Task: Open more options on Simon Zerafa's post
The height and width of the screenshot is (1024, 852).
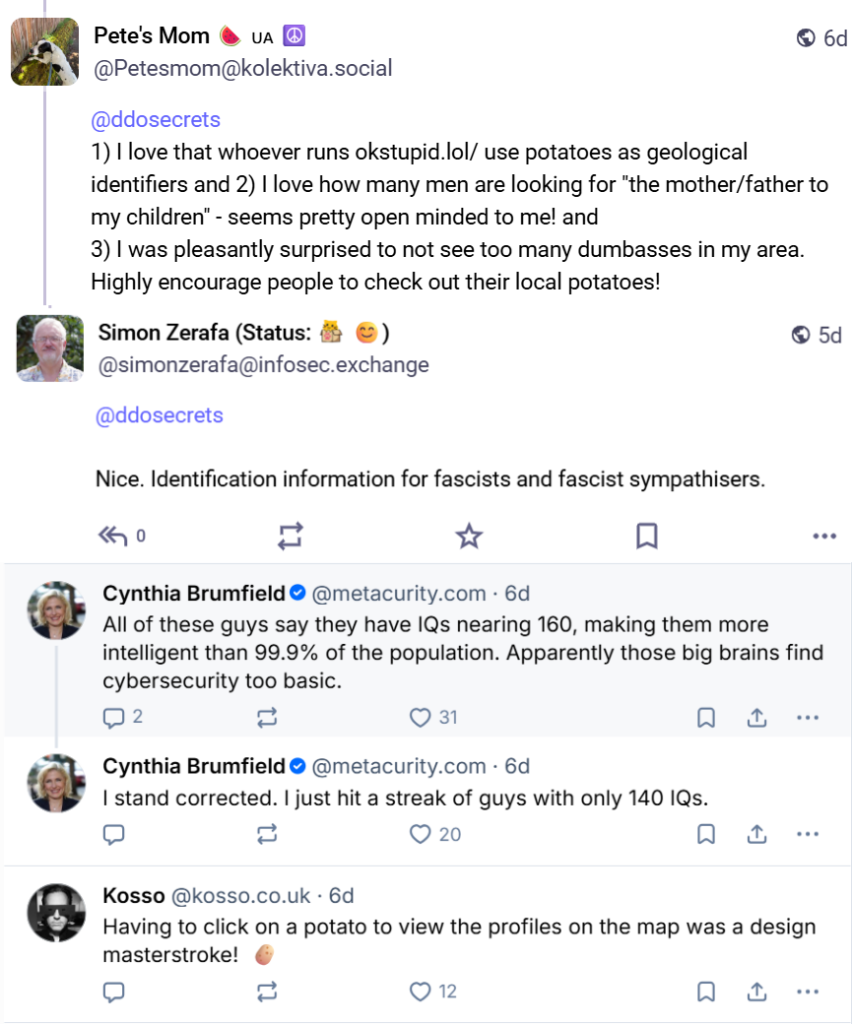Action: [x=822, y=536]
